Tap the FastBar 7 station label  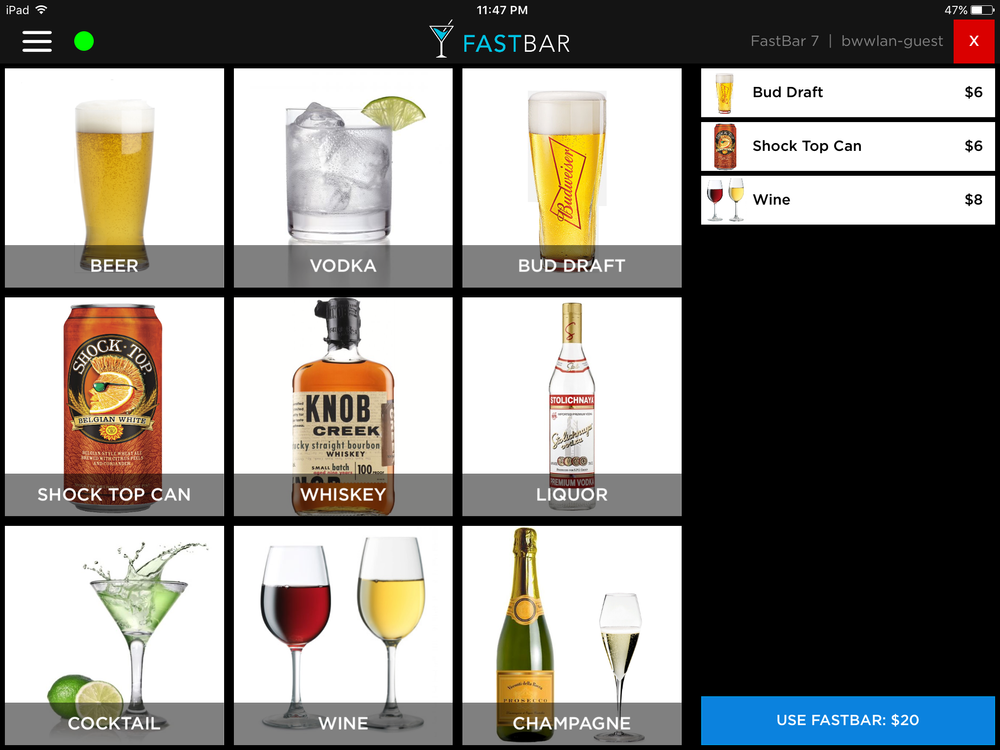click(784, 41)
